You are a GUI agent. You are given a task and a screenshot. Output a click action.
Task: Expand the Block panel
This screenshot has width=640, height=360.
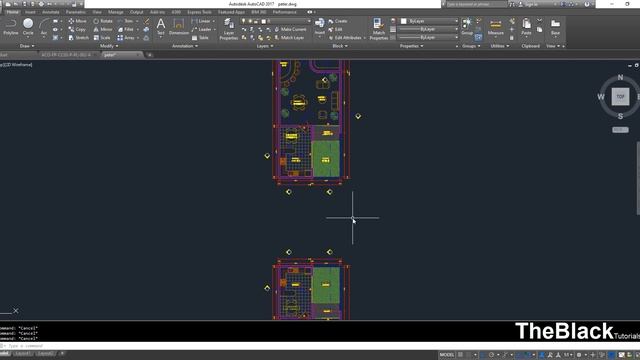pyautogui.click(x=340, y=46)
